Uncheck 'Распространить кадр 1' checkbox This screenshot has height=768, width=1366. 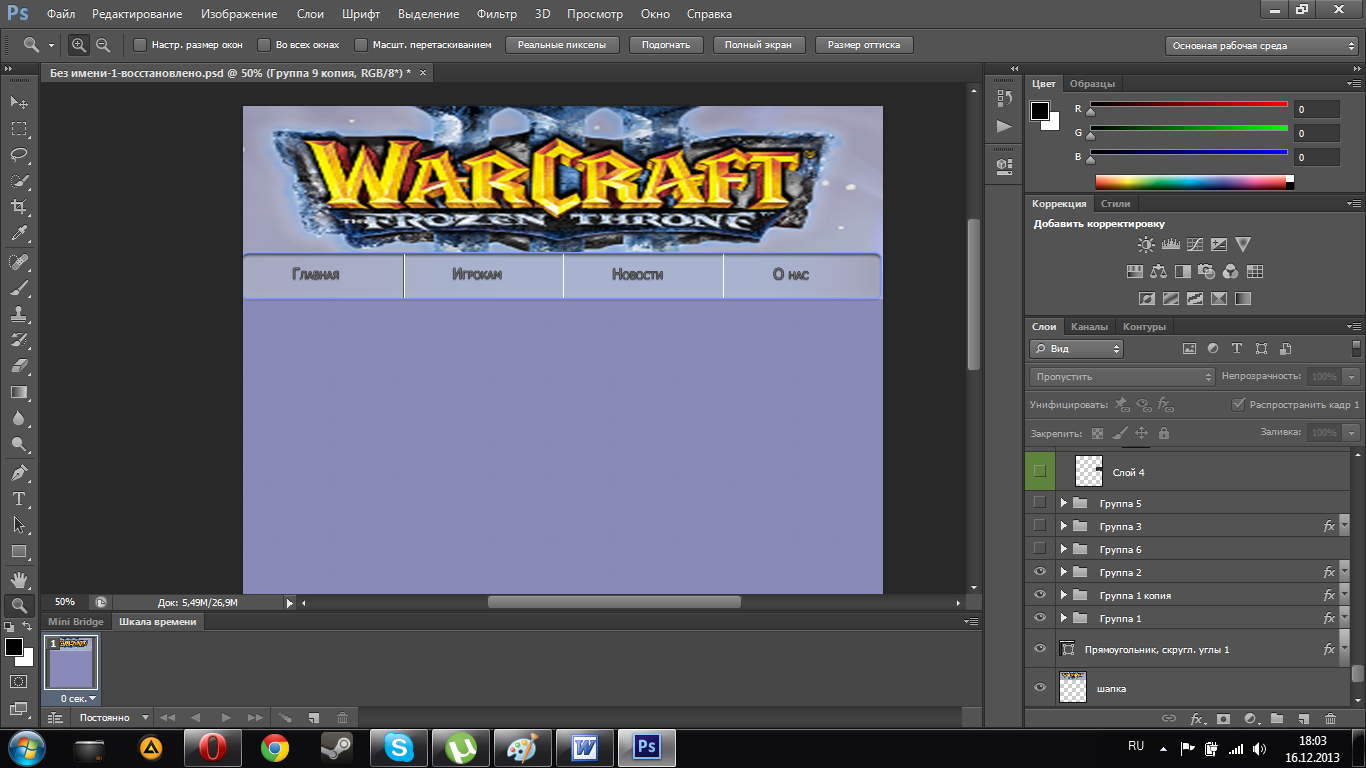click(x=1239, y=404)
